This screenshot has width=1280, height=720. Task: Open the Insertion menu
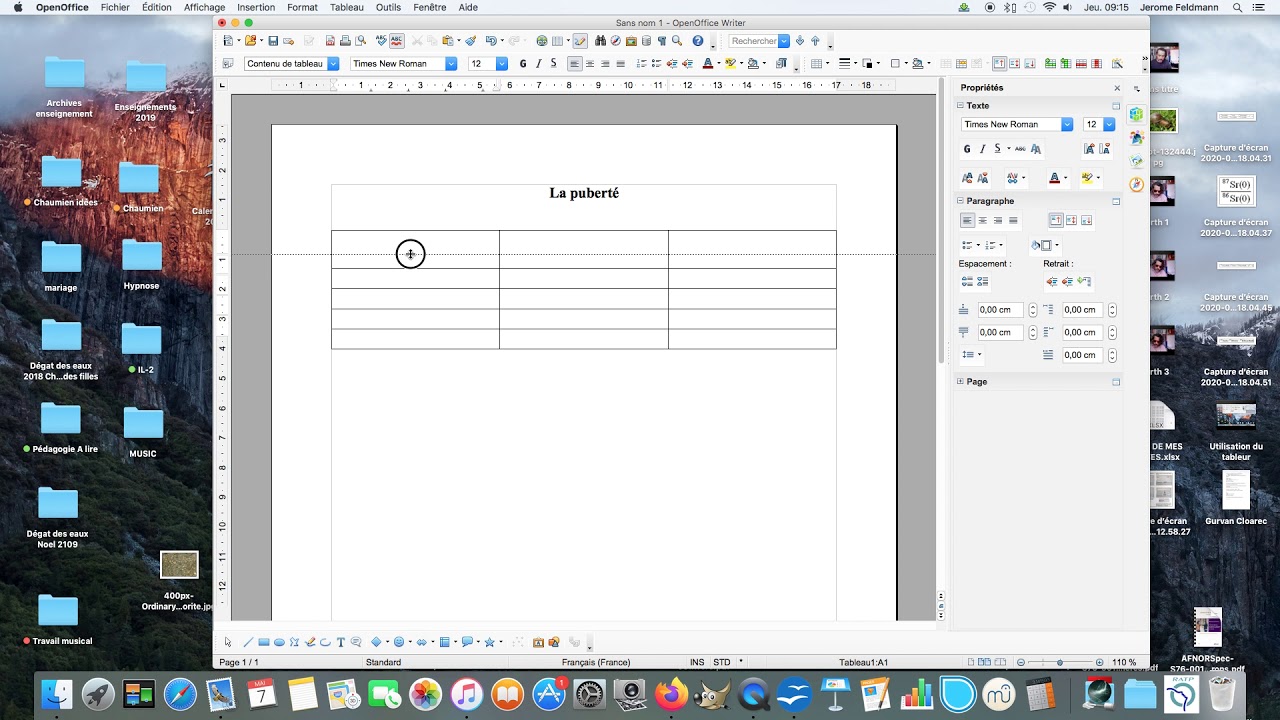tap(256, 7)
